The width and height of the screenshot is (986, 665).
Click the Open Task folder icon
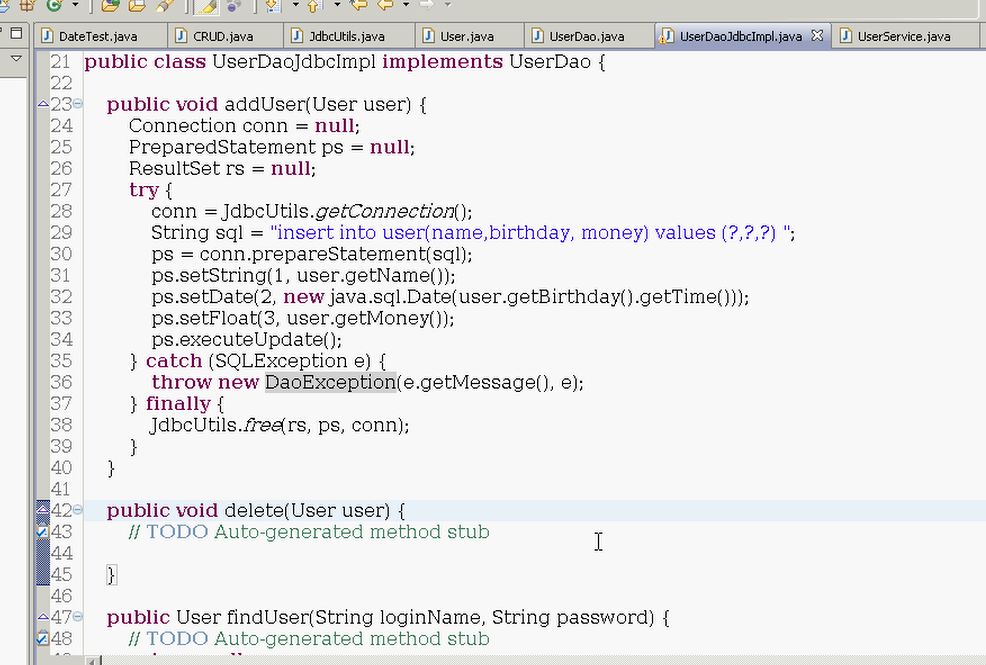(137, 6)
